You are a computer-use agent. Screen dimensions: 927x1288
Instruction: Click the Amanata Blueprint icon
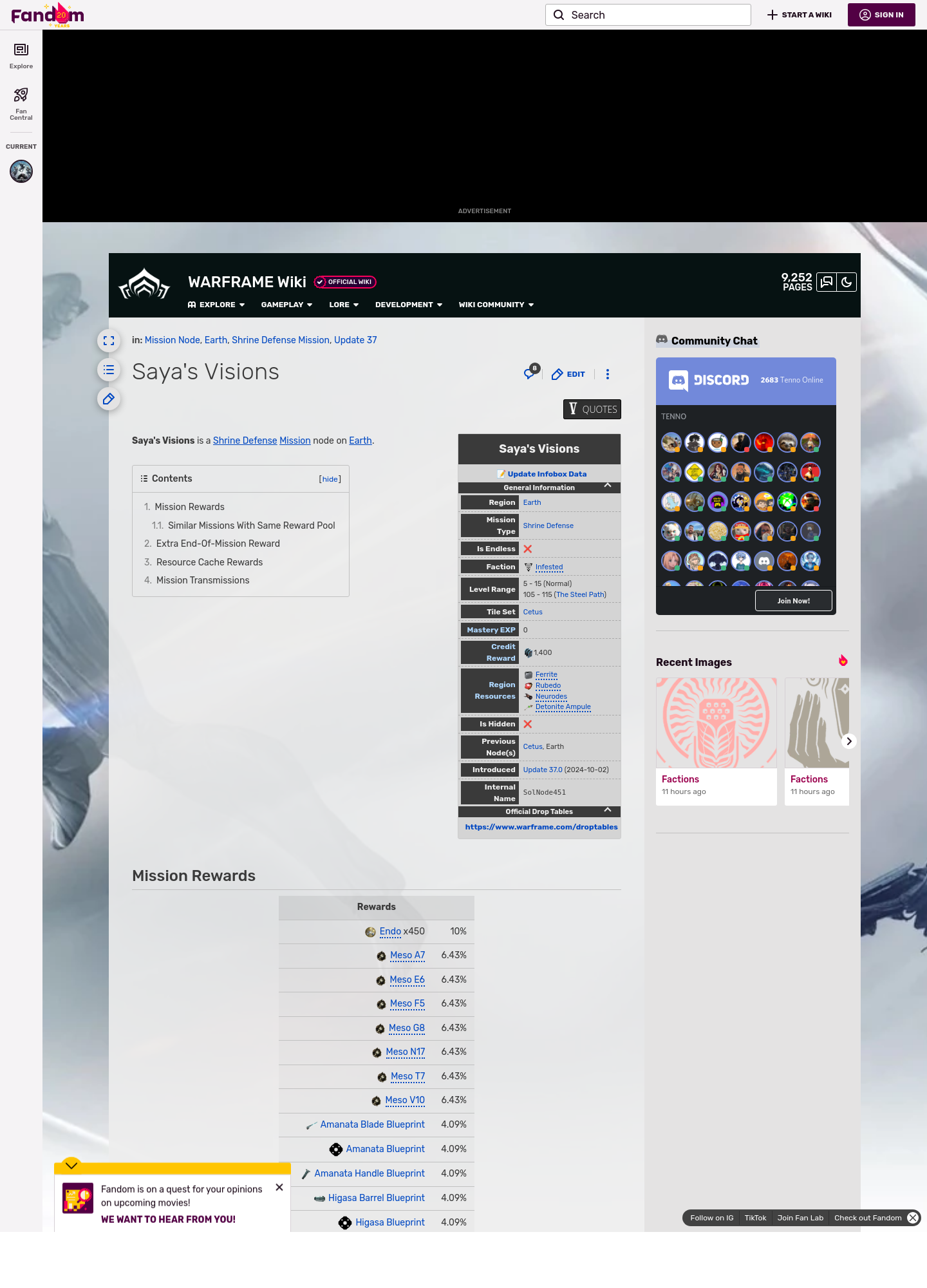pos(336,1150)
